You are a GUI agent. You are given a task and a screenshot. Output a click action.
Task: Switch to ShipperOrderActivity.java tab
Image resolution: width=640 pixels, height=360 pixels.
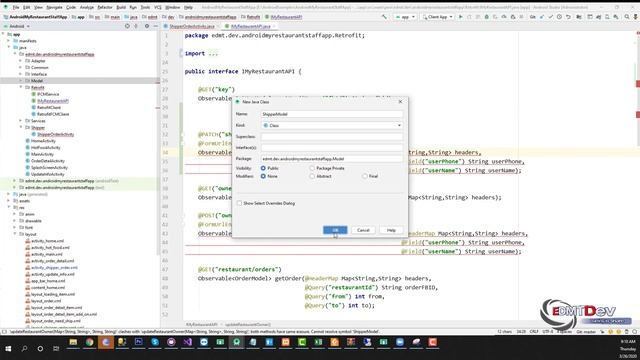point(191,26)
